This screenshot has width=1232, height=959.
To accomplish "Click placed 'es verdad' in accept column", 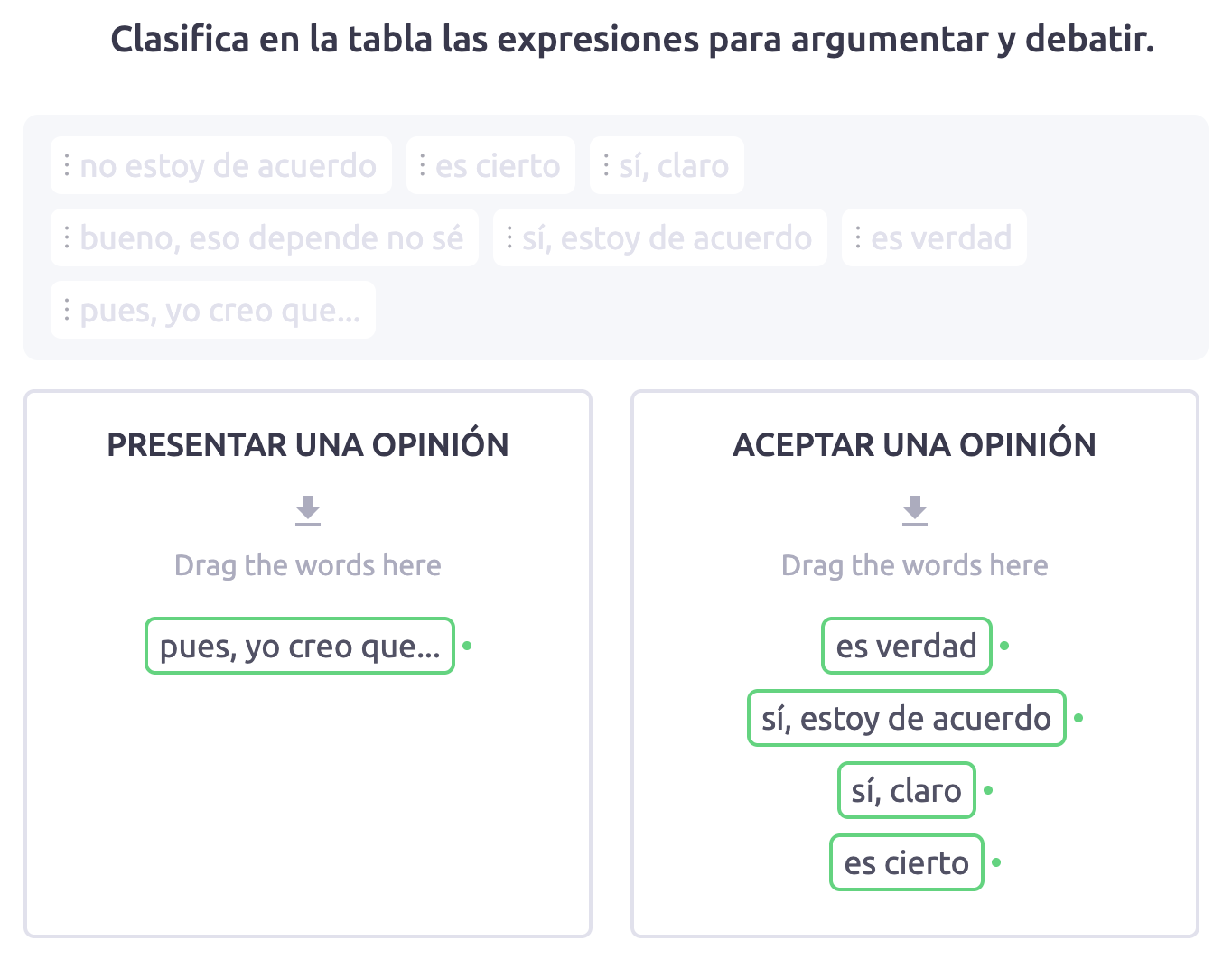I will point(907,646).
